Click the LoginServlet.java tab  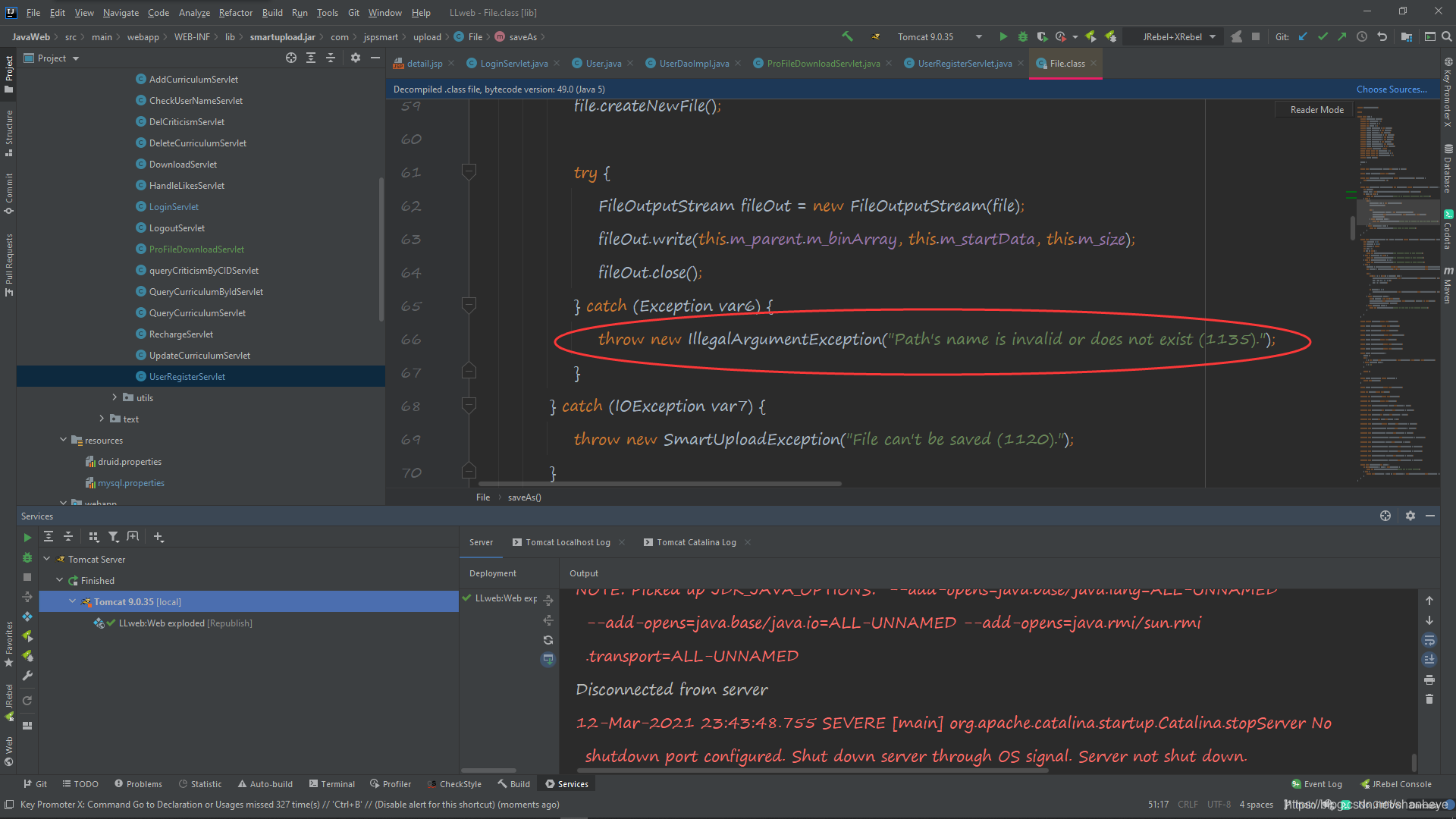[x=511, y=63]
